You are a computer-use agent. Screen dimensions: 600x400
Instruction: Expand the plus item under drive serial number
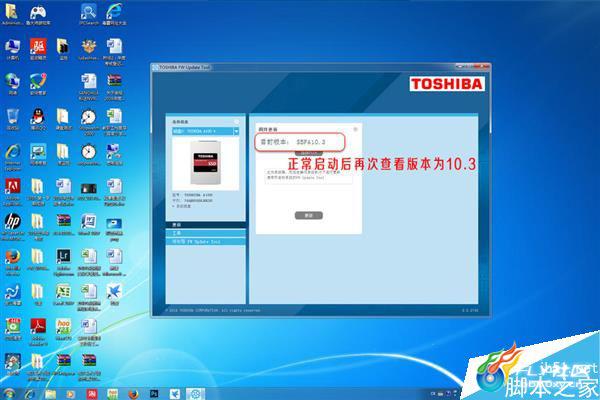click(x=182, y=206)
